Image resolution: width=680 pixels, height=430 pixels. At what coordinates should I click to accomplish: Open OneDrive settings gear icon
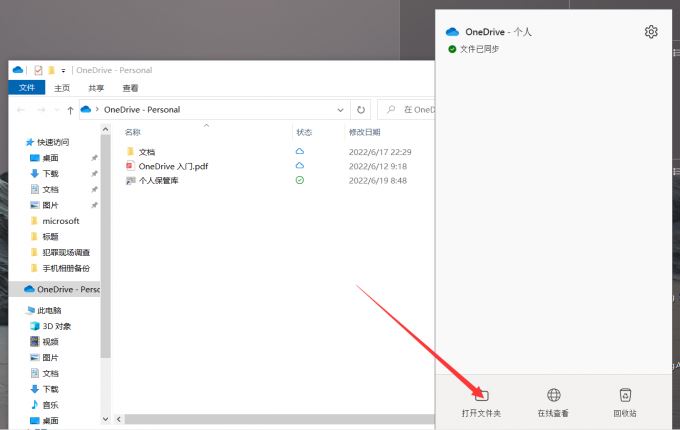click(651, 32)
